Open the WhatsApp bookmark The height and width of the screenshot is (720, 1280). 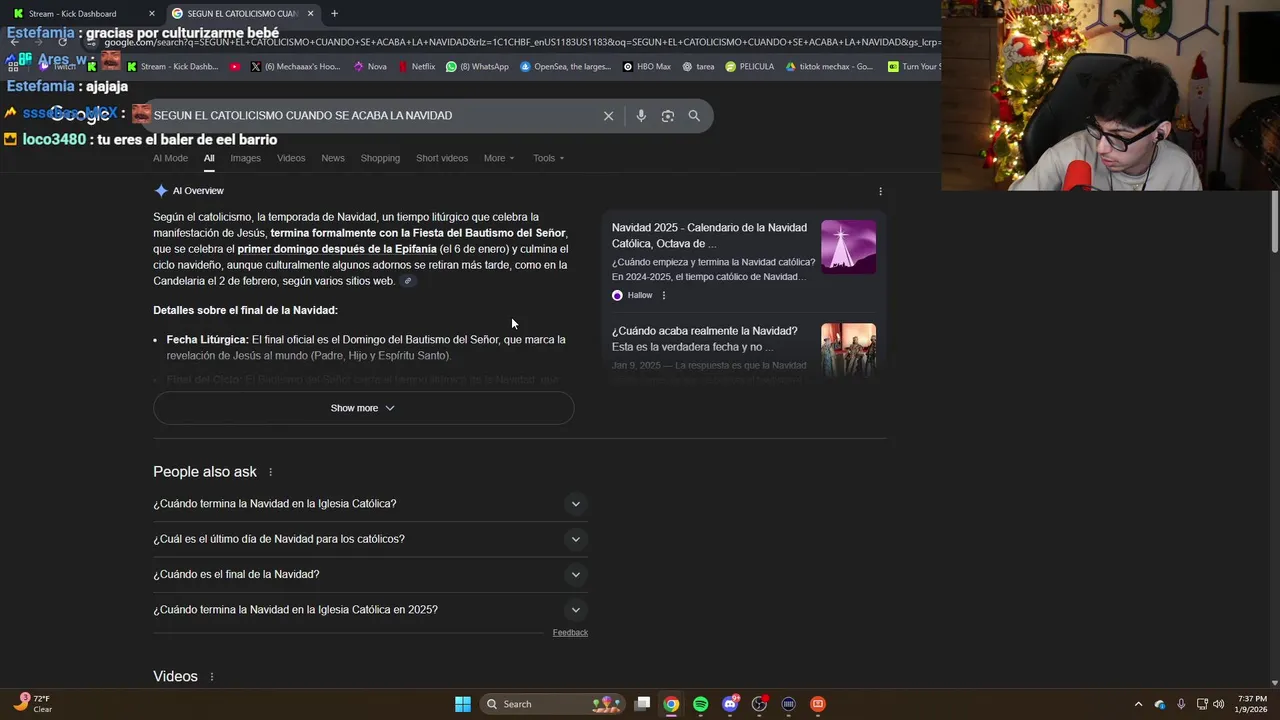[x=477, y=67]
